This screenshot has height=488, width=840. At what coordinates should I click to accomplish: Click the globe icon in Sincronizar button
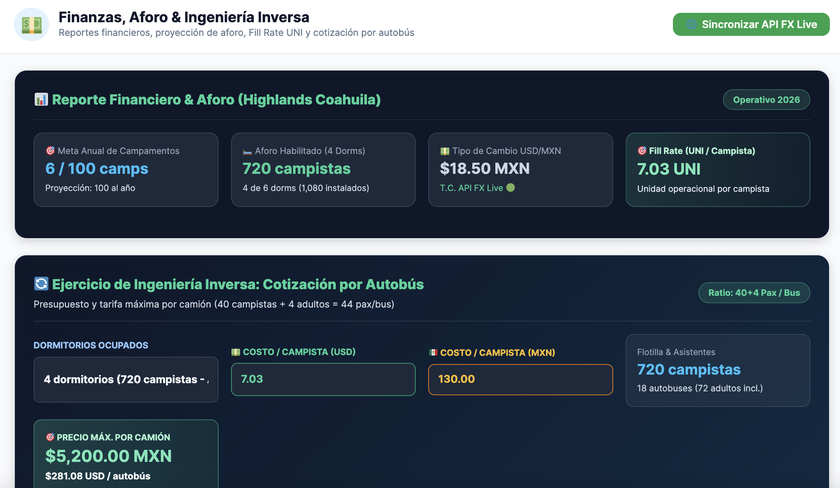[692, 24]
